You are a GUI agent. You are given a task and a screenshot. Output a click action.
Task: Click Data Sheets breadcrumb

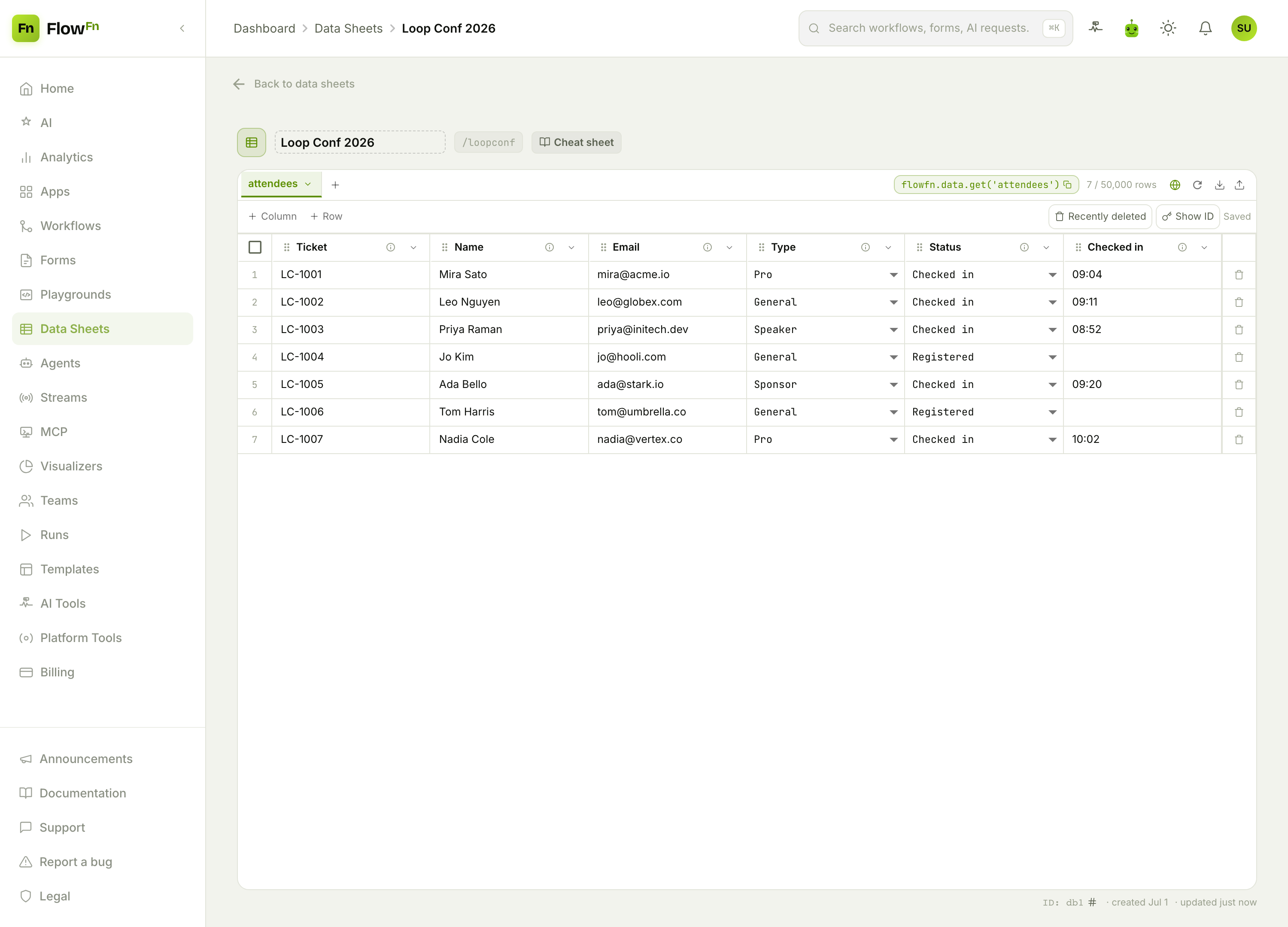coord(349,28)
